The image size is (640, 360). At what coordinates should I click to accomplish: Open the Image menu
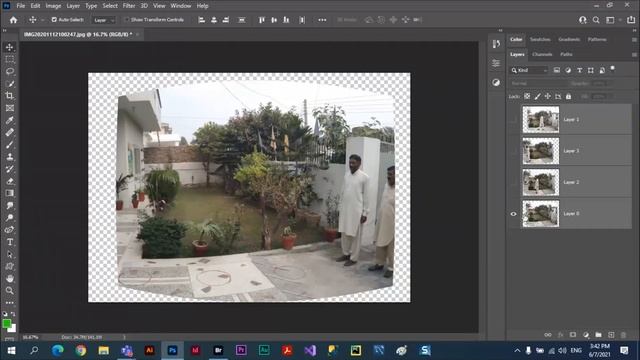(53, 6)
